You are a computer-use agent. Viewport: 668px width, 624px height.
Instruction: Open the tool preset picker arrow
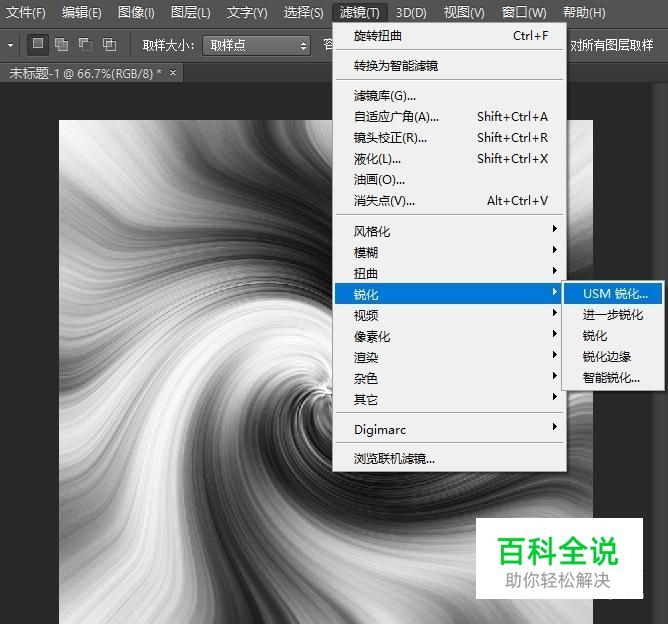click(10, 45)
